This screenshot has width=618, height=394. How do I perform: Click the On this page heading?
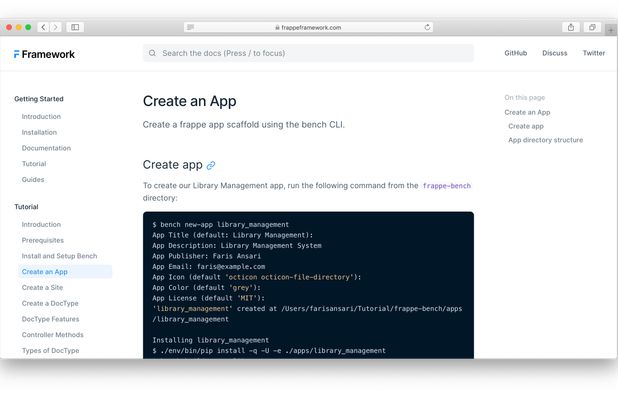tap(525, 97)
